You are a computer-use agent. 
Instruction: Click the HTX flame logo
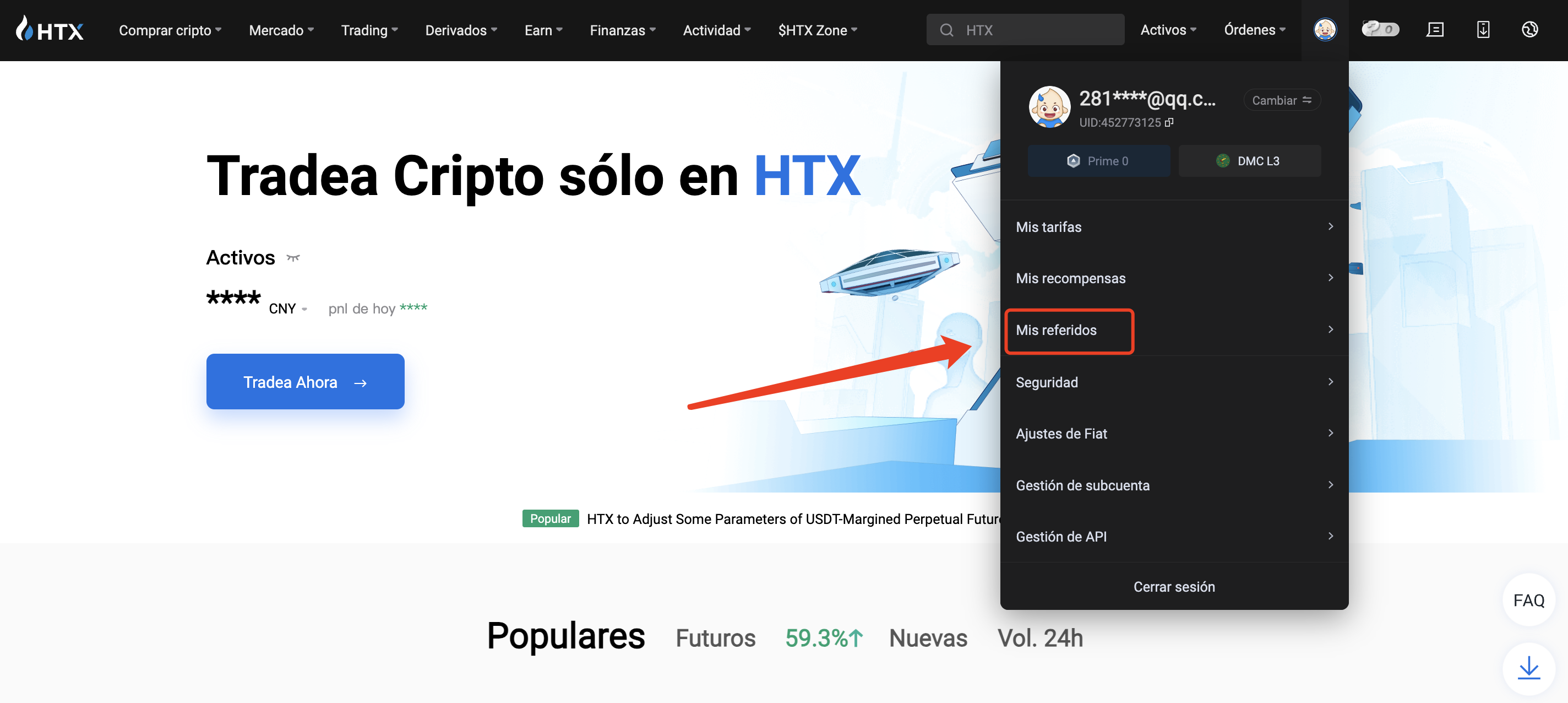[50, 29]
